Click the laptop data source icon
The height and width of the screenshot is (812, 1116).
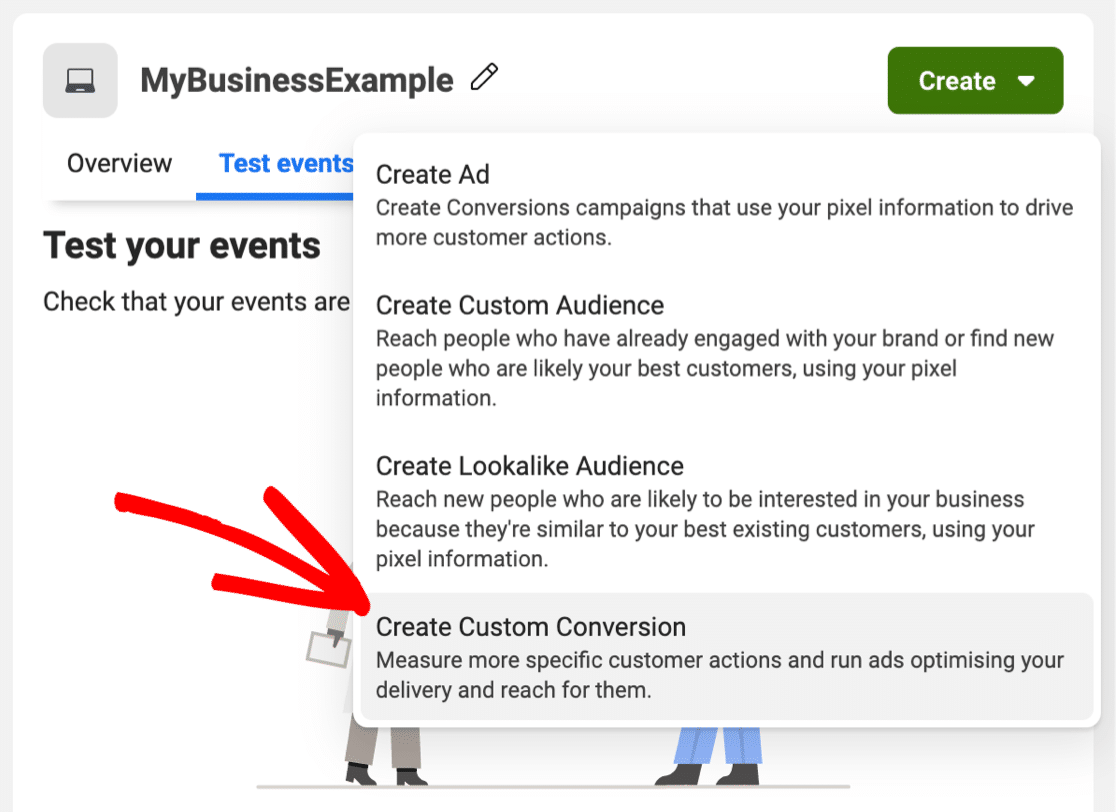tap(80, 81)
